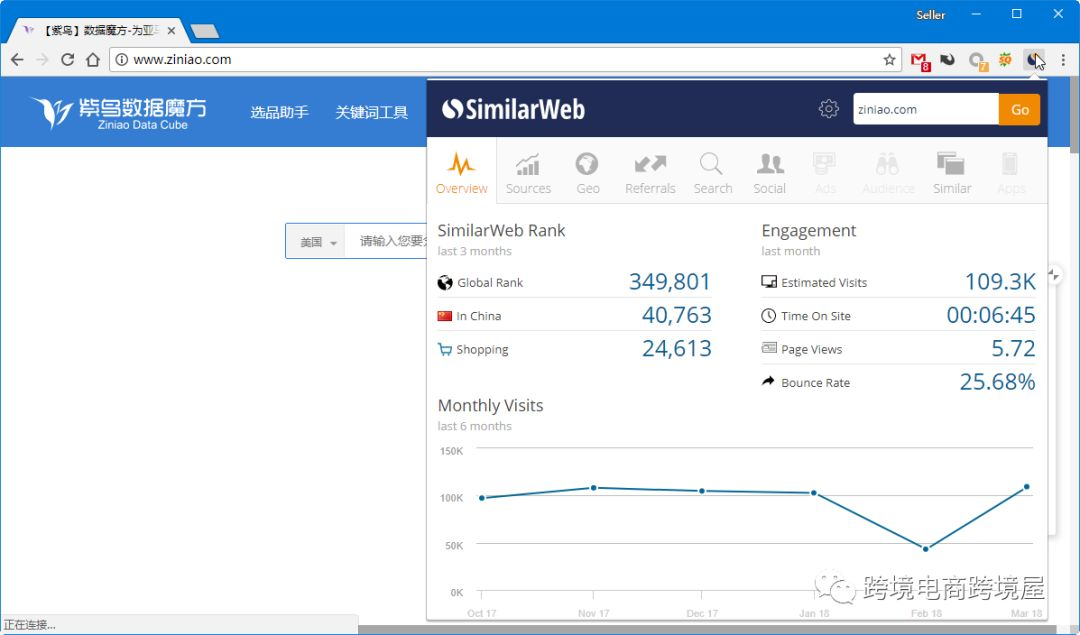1080x635 pixels.
Task: Bookmark this page with the star
Action: (889, 60)
